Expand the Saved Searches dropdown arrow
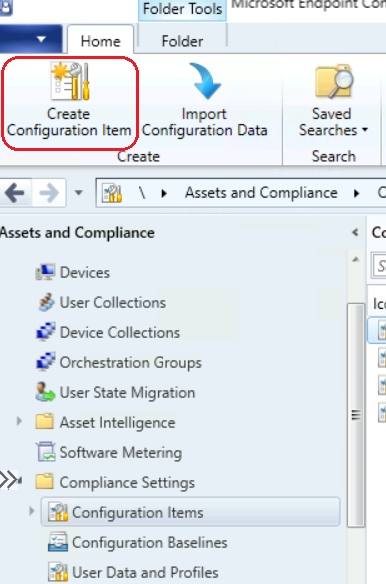The image size is (386, 584). coord(365,130)
